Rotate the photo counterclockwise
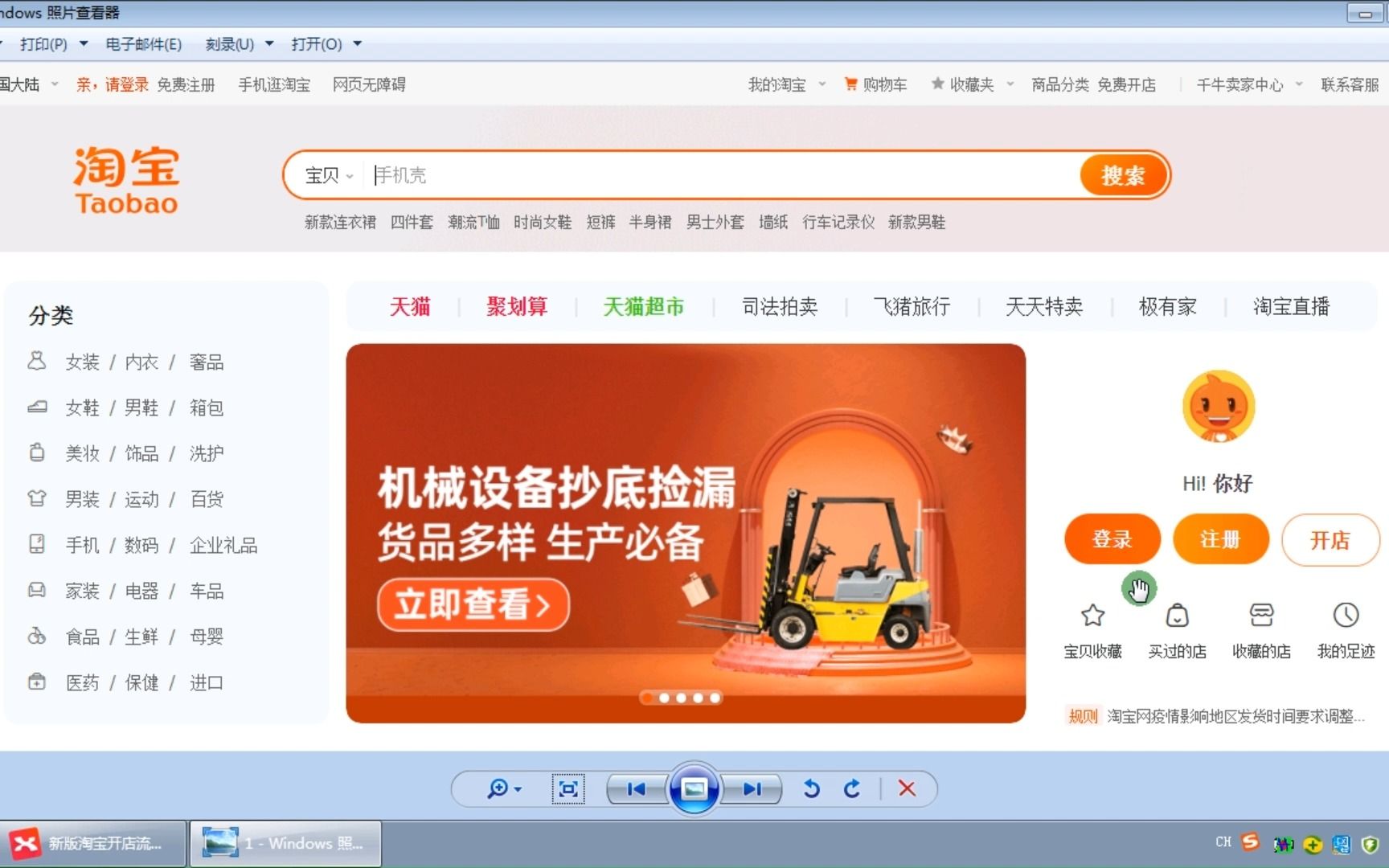Image resolution: width=1389 pixels, height=868 pixels. (x=812, y=789)
